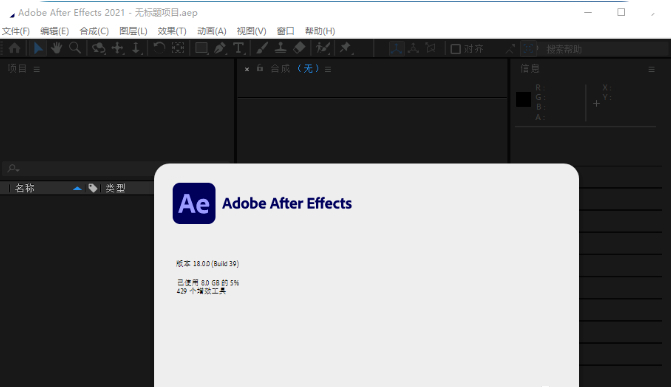Click the 版本 18.0.0 (Build 39) text

[207, 264]
